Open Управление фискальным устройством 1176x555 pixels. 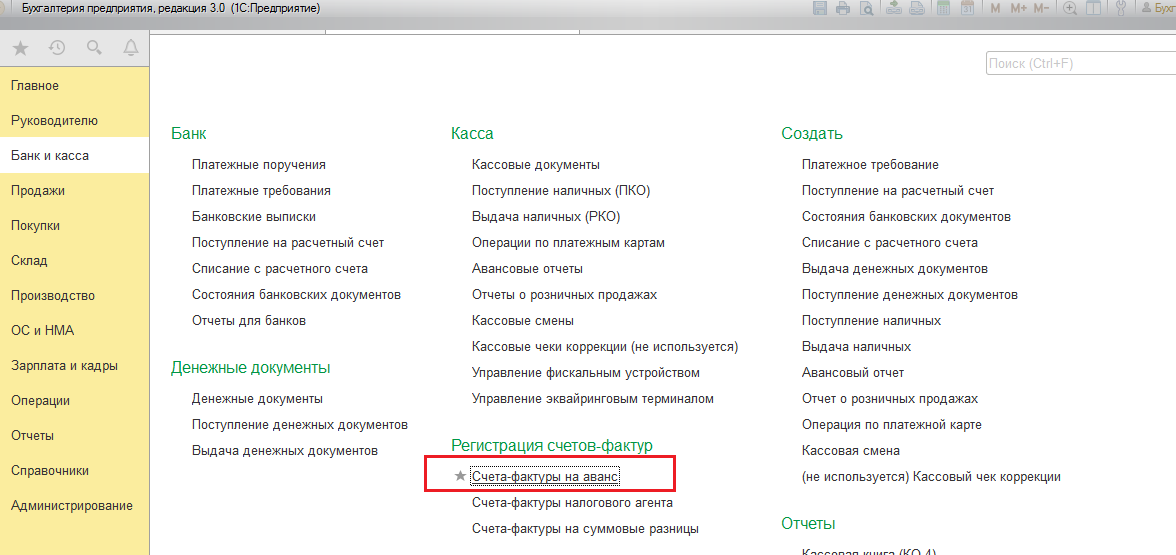tap(586, 373)
